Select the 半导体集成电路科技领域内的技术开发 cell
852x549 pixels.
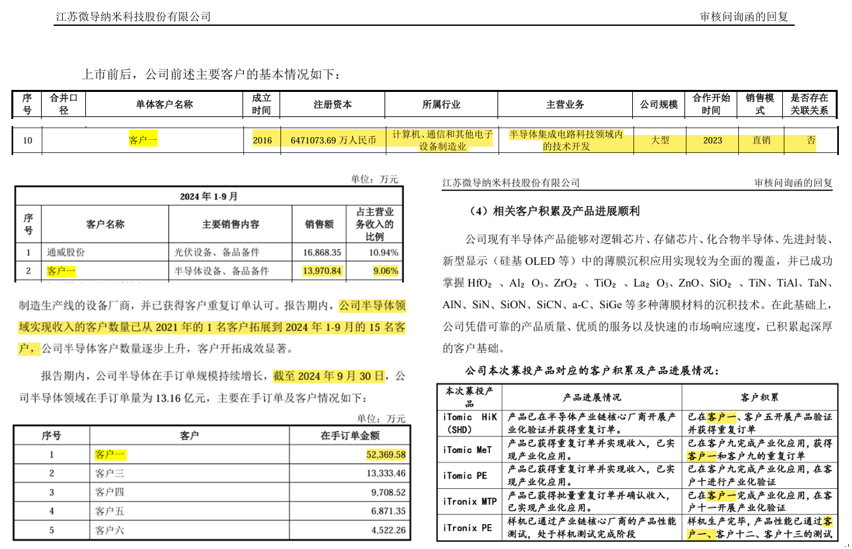tap(566, 140)
